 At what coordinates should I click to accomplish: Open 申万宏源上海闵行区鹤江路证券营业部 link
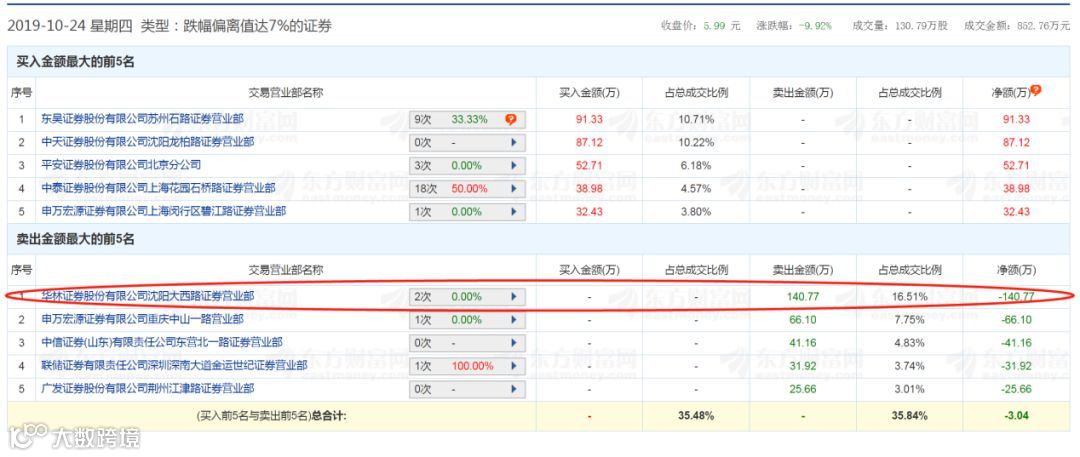[163, 211]
